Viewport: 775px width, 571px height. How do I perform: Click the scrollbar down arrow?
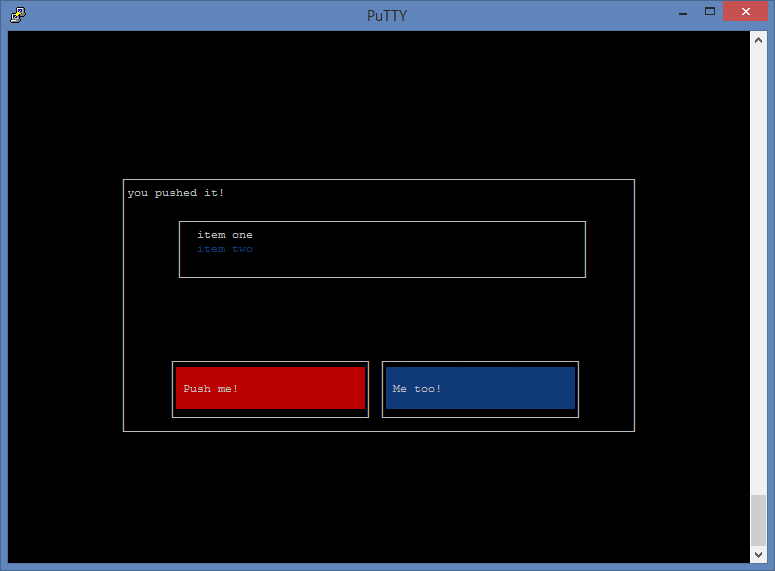(758, 555)
